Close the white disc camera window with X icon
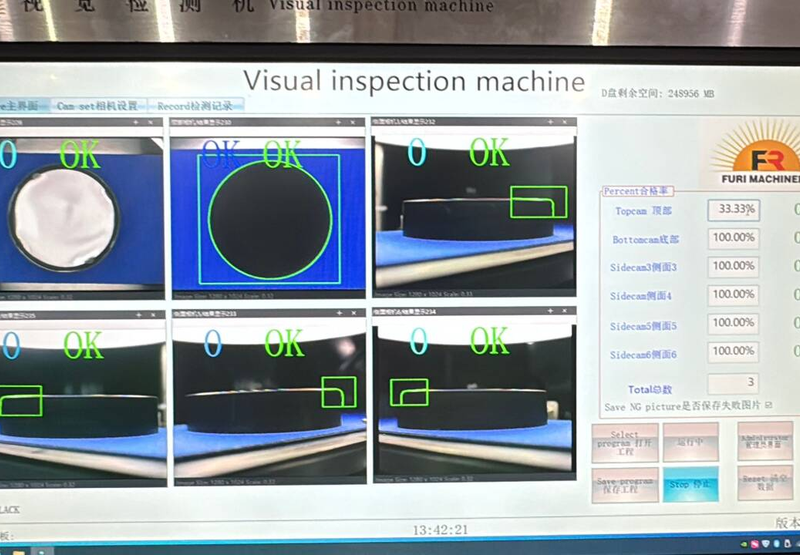 pyautogui.click(x=151, y=122)
